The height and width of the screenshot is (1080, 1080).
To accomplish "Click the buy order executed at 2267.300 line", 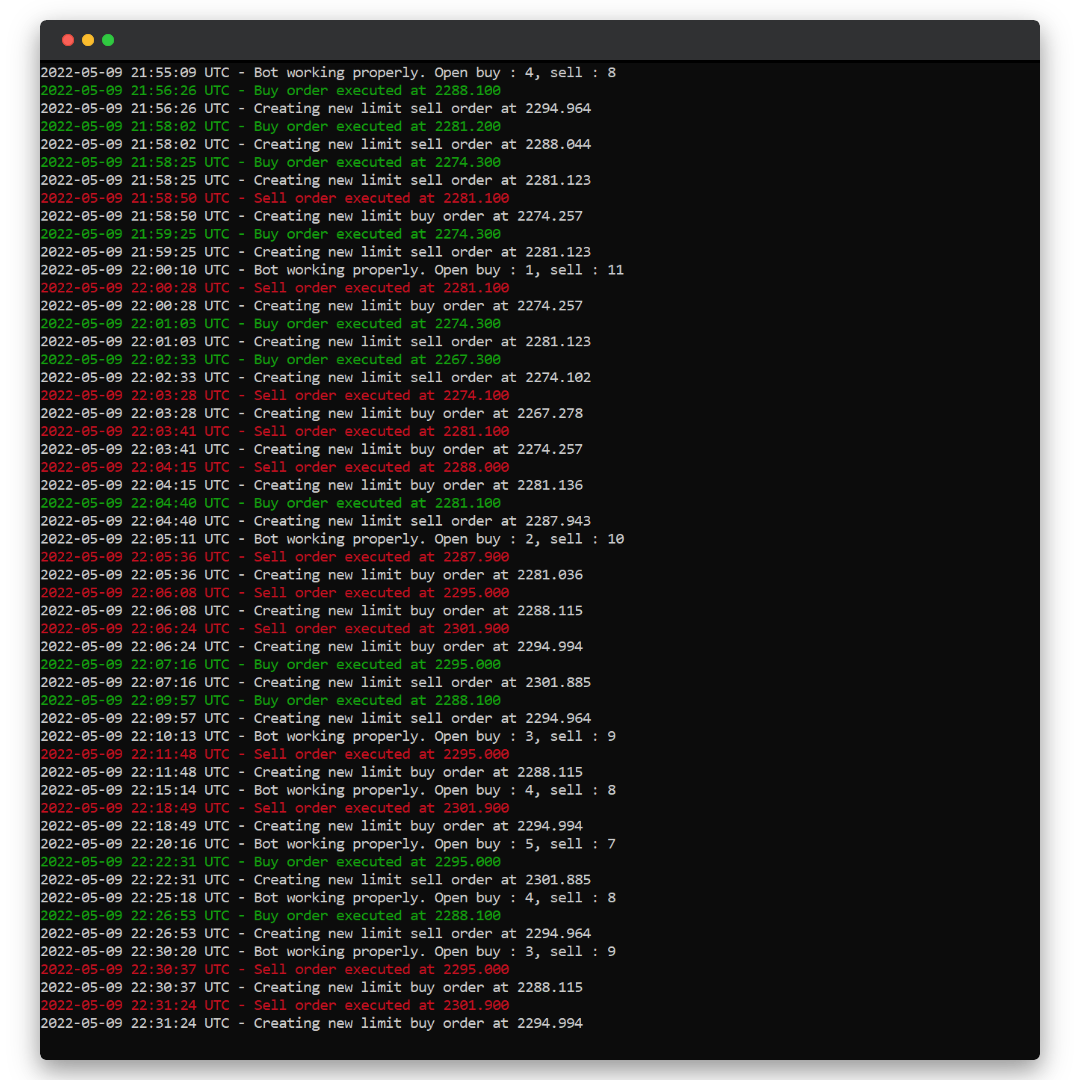I will (x=270, y=360).
